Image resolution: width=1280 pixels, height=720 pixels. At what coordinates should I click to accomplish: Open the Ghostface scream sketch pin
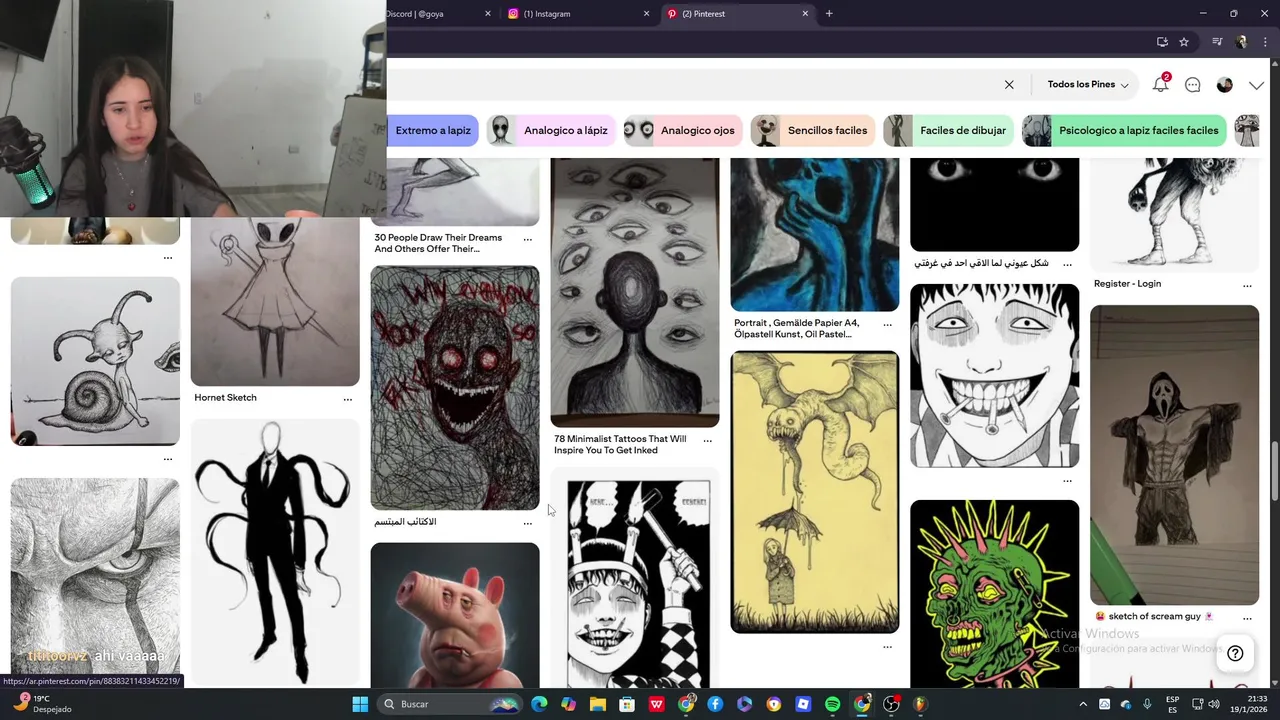pyautogui.click(x=1174, y=455)
